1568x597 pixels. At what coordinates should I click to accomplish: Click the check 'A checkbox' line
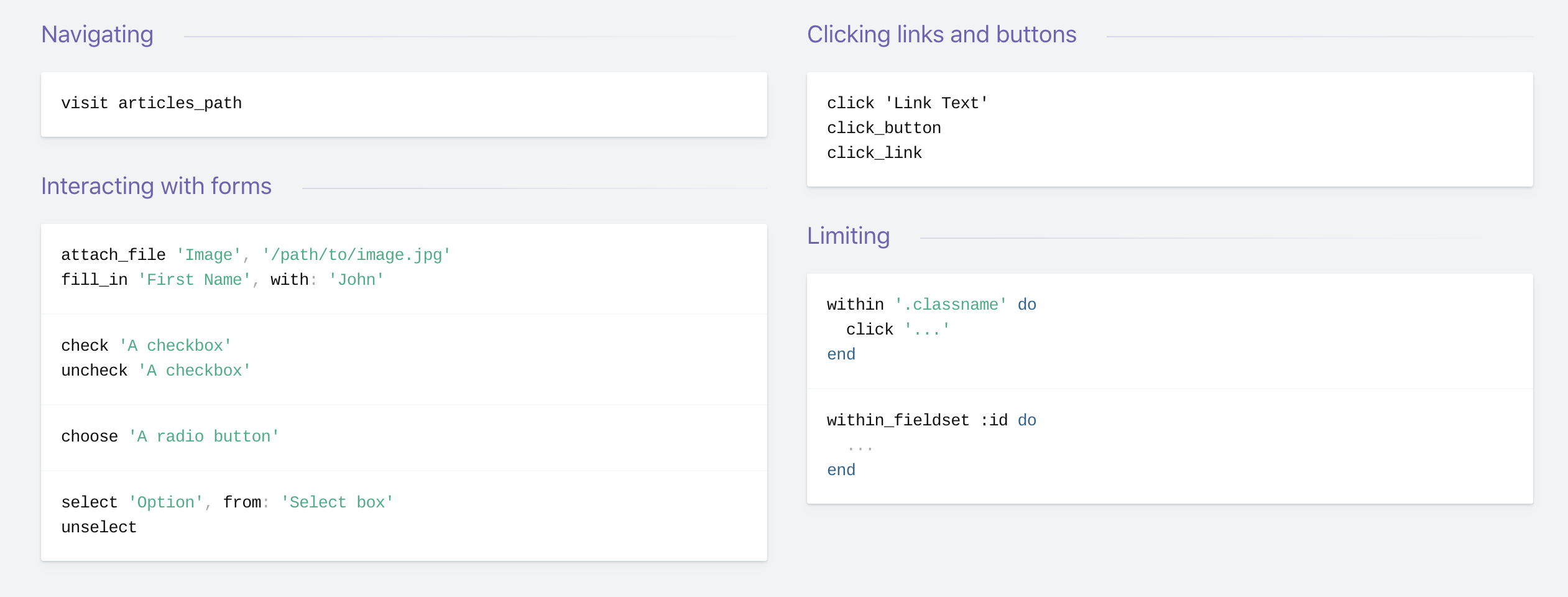146,346
